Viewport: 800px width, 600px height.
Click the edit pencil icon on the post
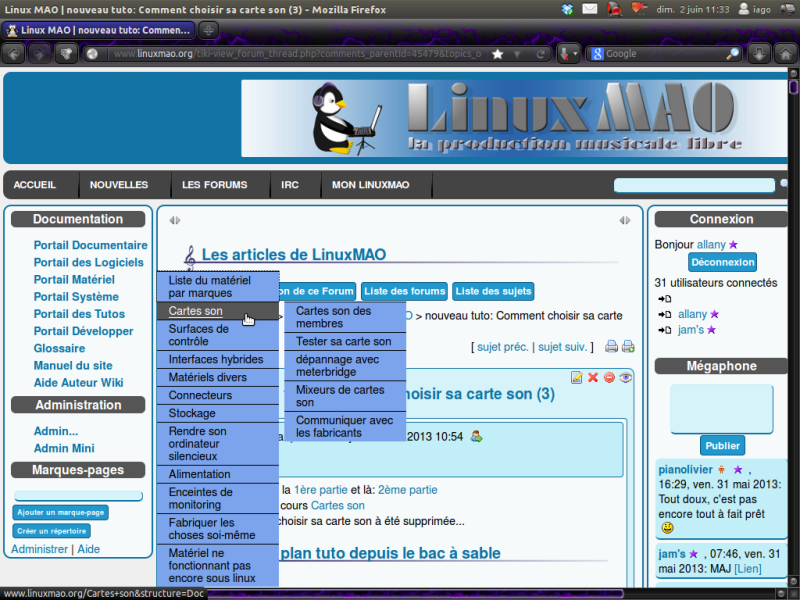click(x=577, y=378)
